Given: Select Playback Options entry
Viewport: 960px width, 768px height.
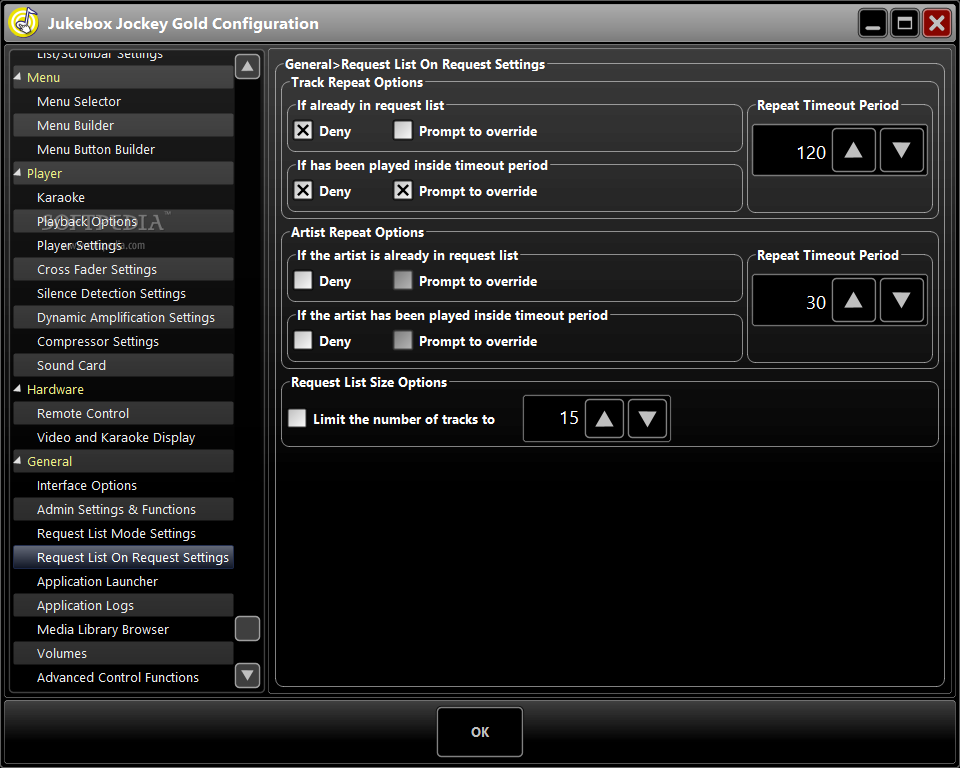Looking at the screenshot, I should (x=123, y=222).
